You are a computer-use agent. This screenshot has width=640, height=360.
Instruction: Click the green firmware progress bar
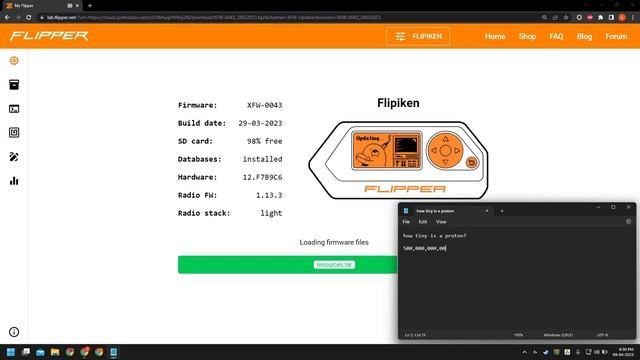(288, 264)
